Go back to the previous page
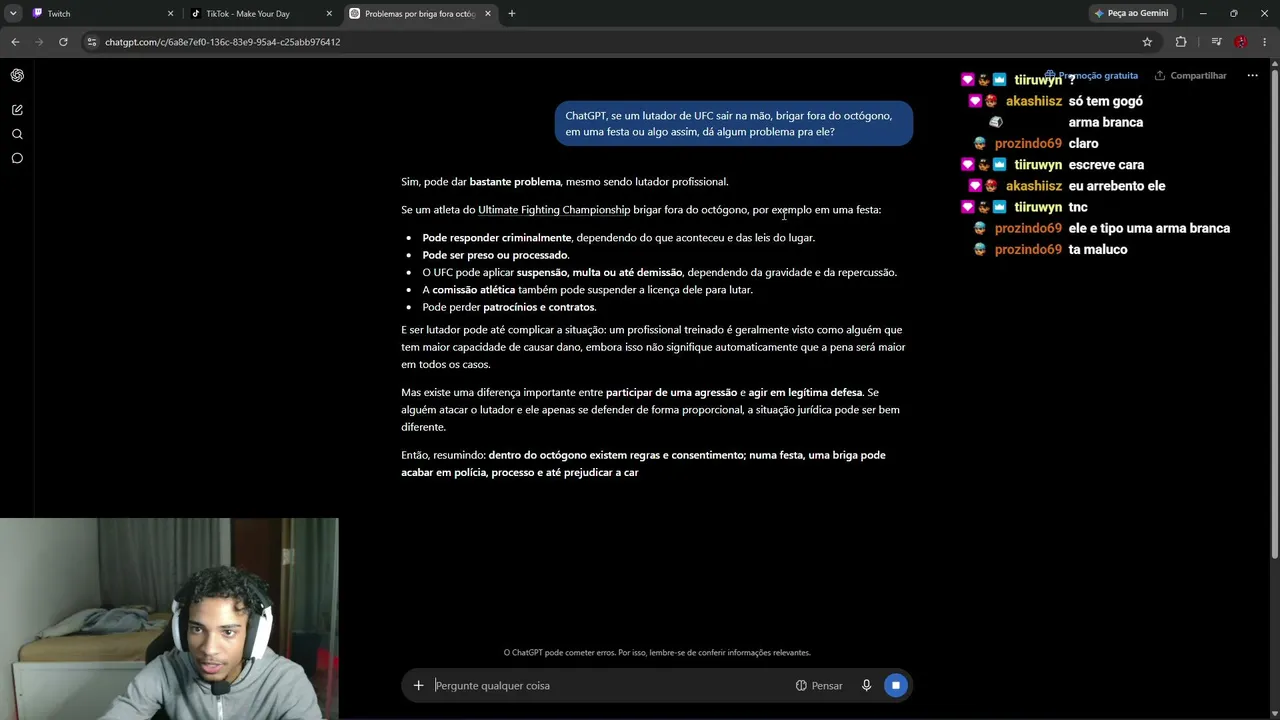This screenshot has width=1280, height=720. pyautogui.click(x=15, y=42)
